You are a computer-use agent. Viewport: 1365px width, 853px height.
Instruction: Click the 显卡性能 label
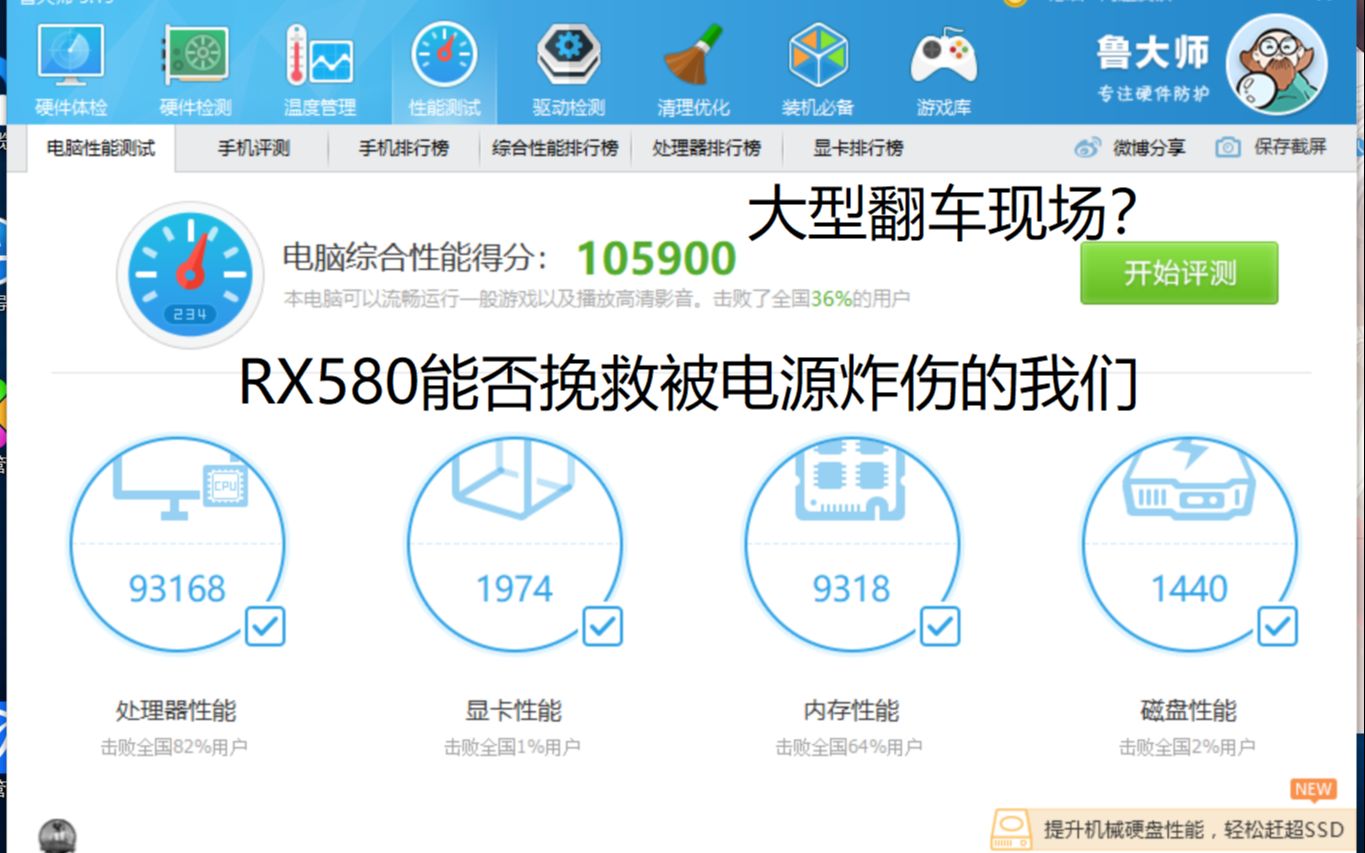point(513,711)
